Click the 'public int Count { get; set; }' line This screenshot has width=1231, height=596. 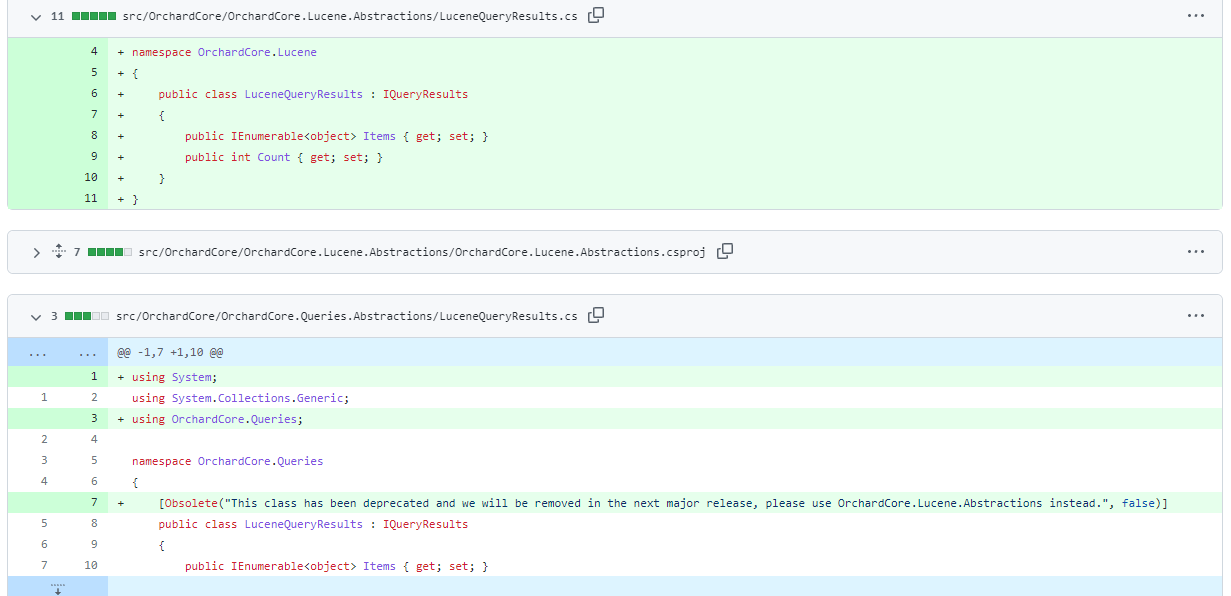point(665,156)
